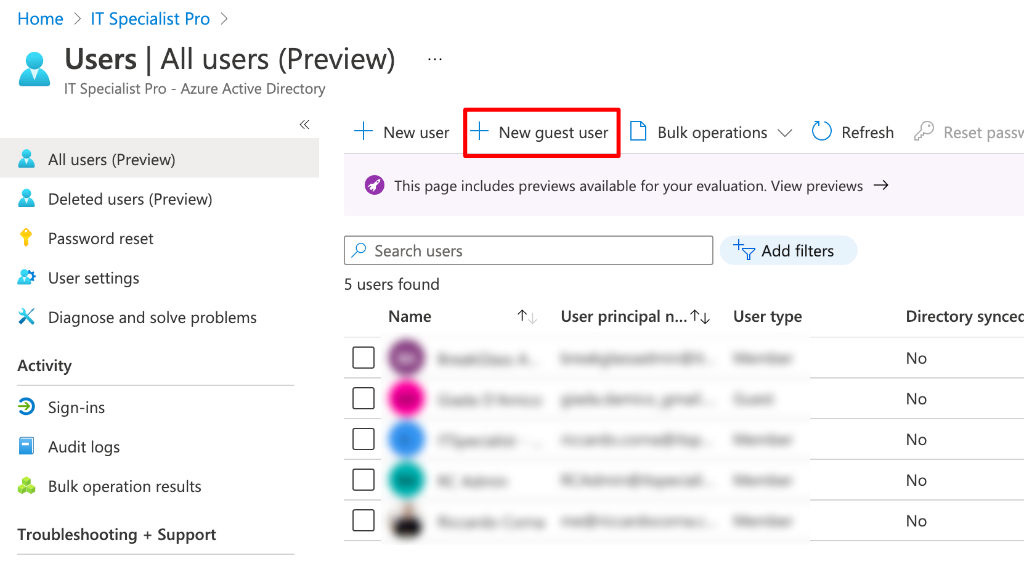Screen dimensions: 1024x561
Task: Click the '5 users found' text
Action: click(392, 285)
